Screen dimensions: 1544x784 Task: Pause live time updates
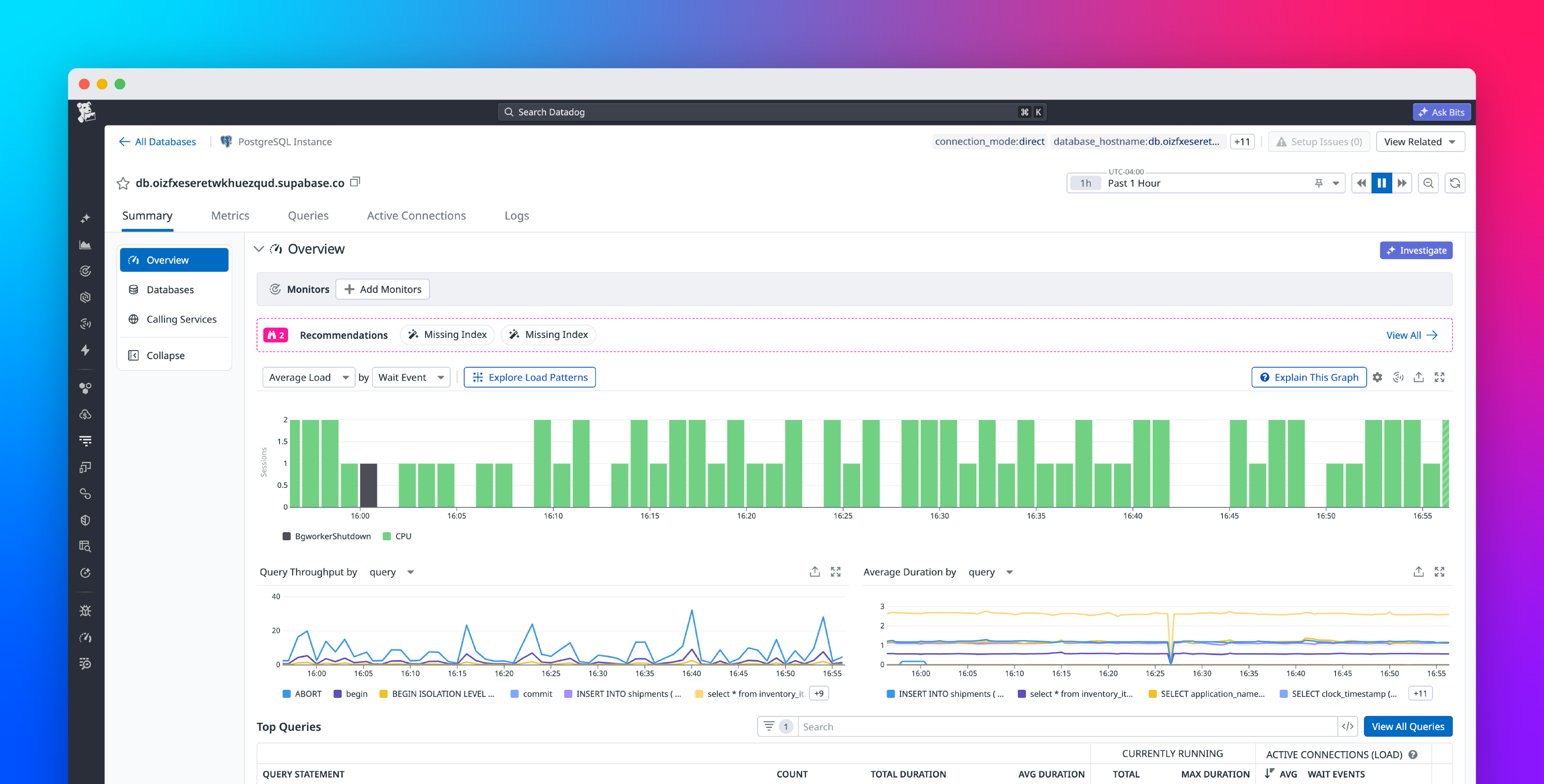tap(1381, 184)
